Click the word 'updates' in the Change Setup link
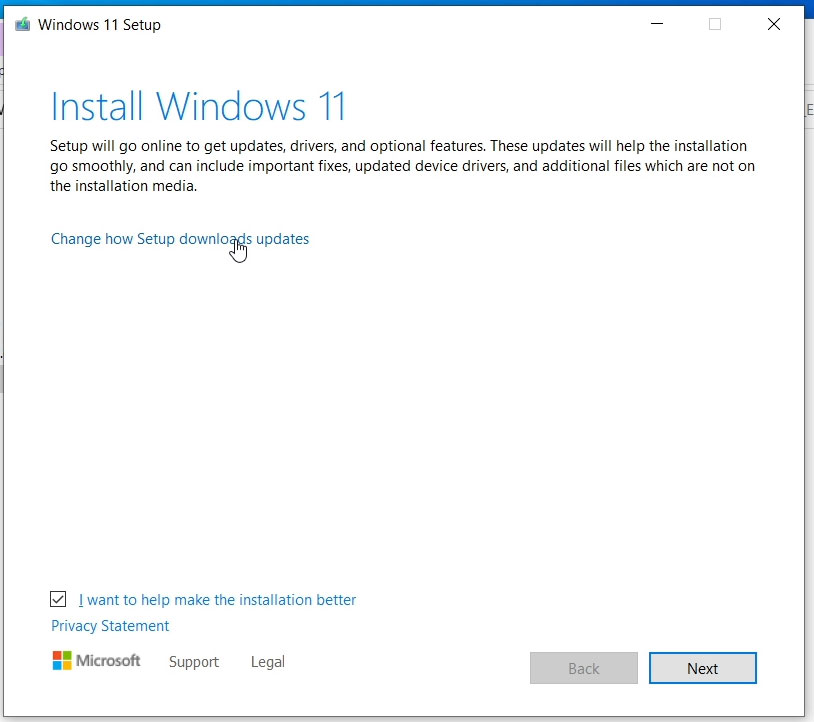 pos(283,239)
